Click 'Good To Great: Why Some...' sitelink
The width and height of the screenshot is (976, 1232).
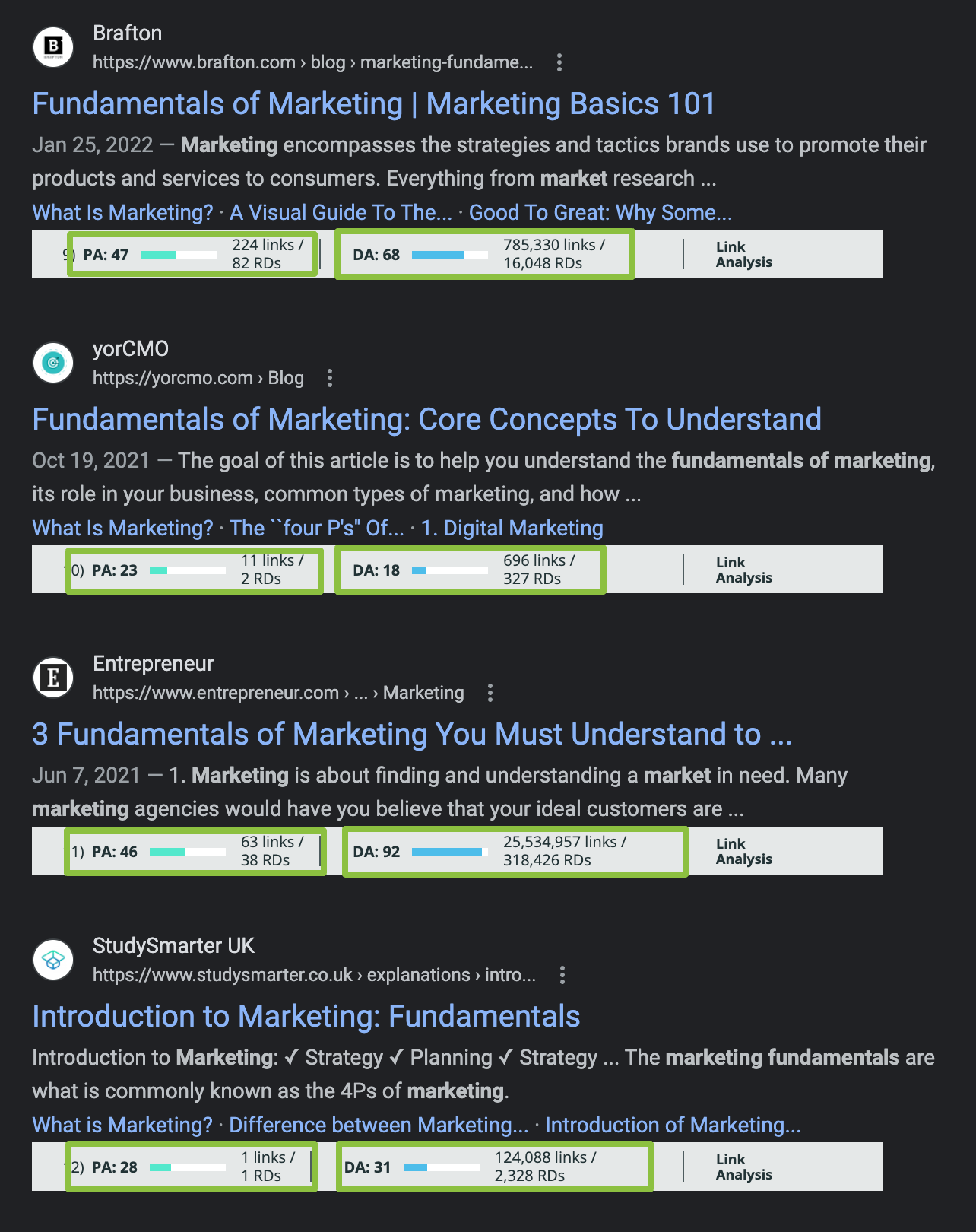[x=600, y=213]
